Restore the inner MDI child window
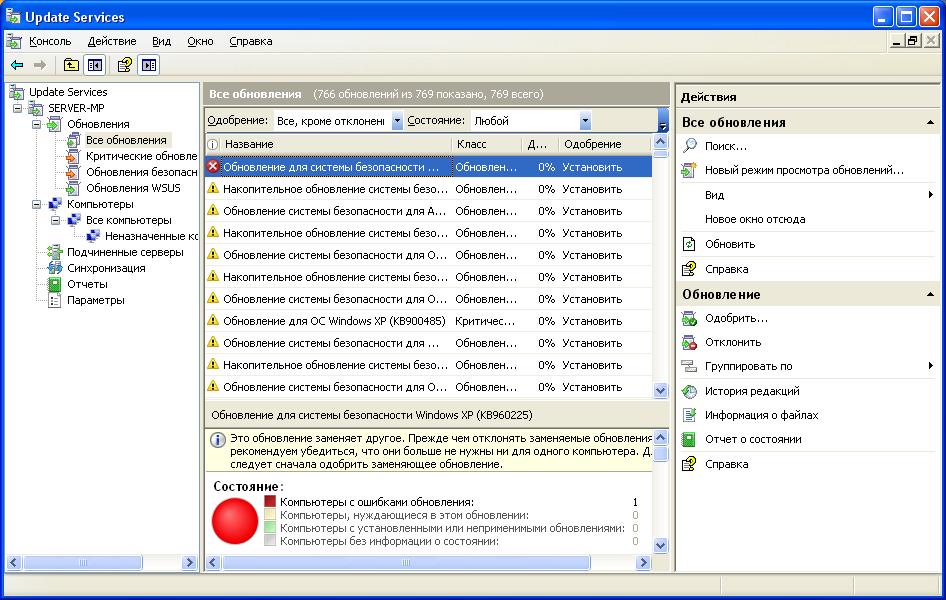946x600 pixels. point(912,40)
